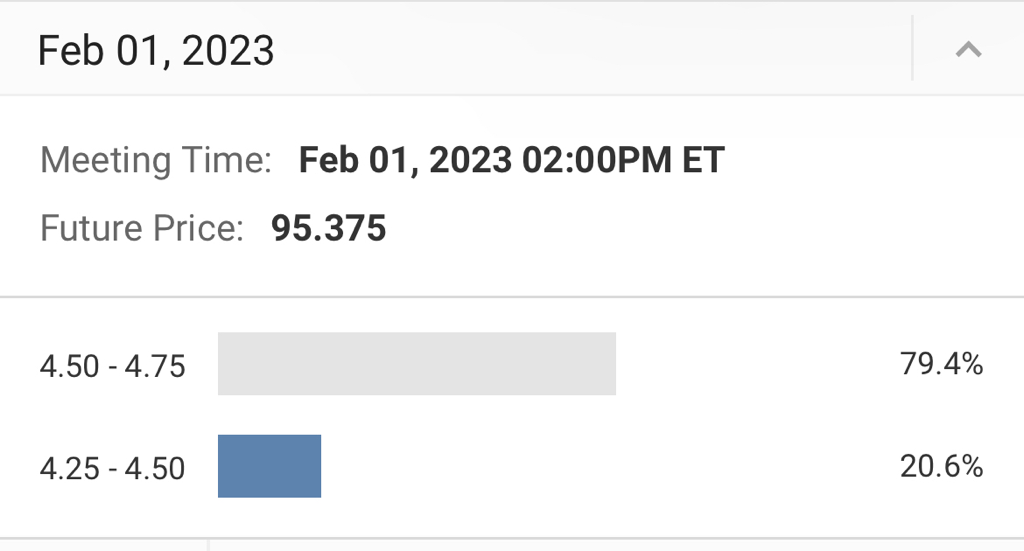
Task: Select the 4.50 - 4.75 rate range label
Action: tap(113, 366)
